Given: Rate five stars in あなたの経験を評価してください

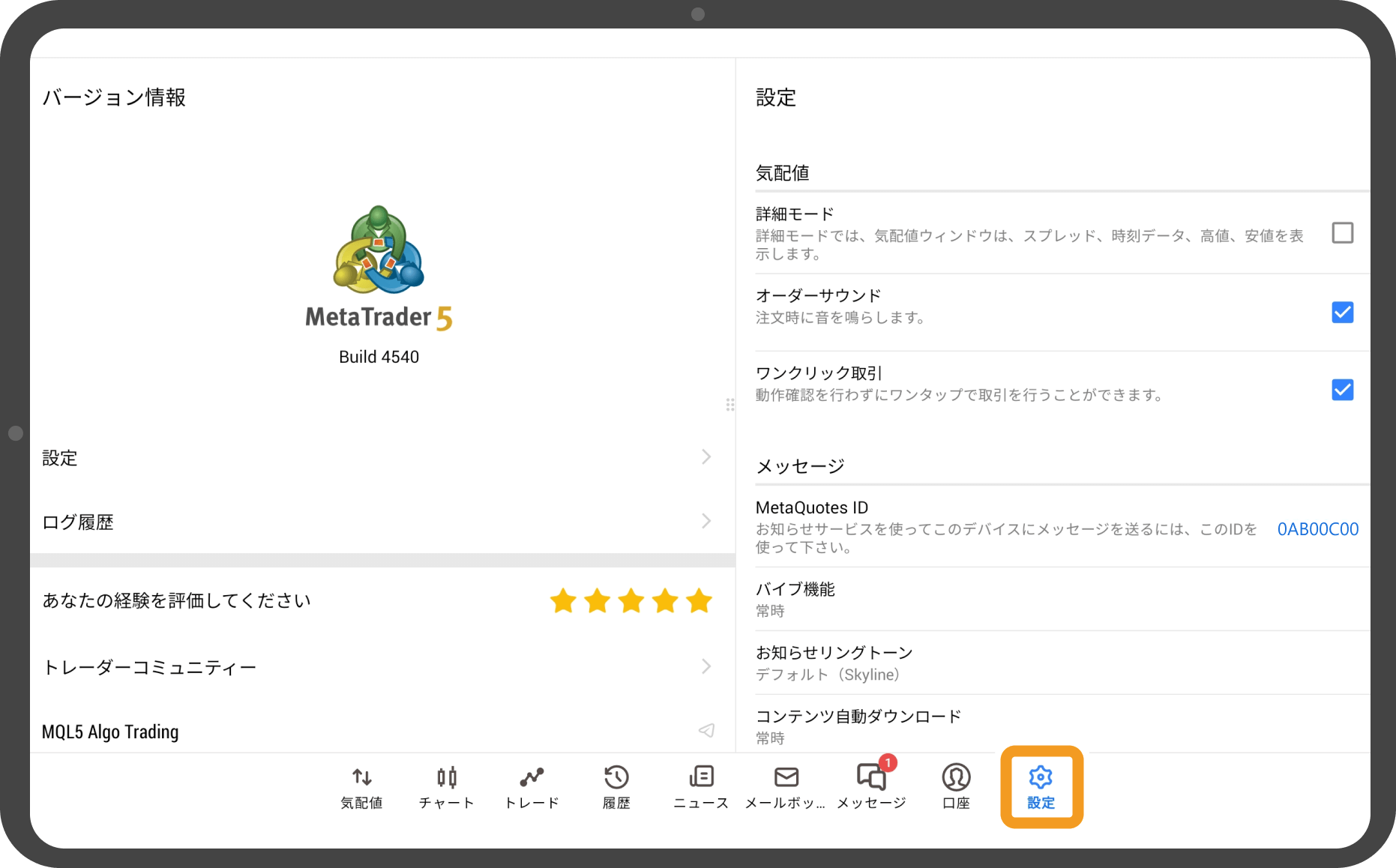Looking at the screenshot, I should [x=699, y=600].
